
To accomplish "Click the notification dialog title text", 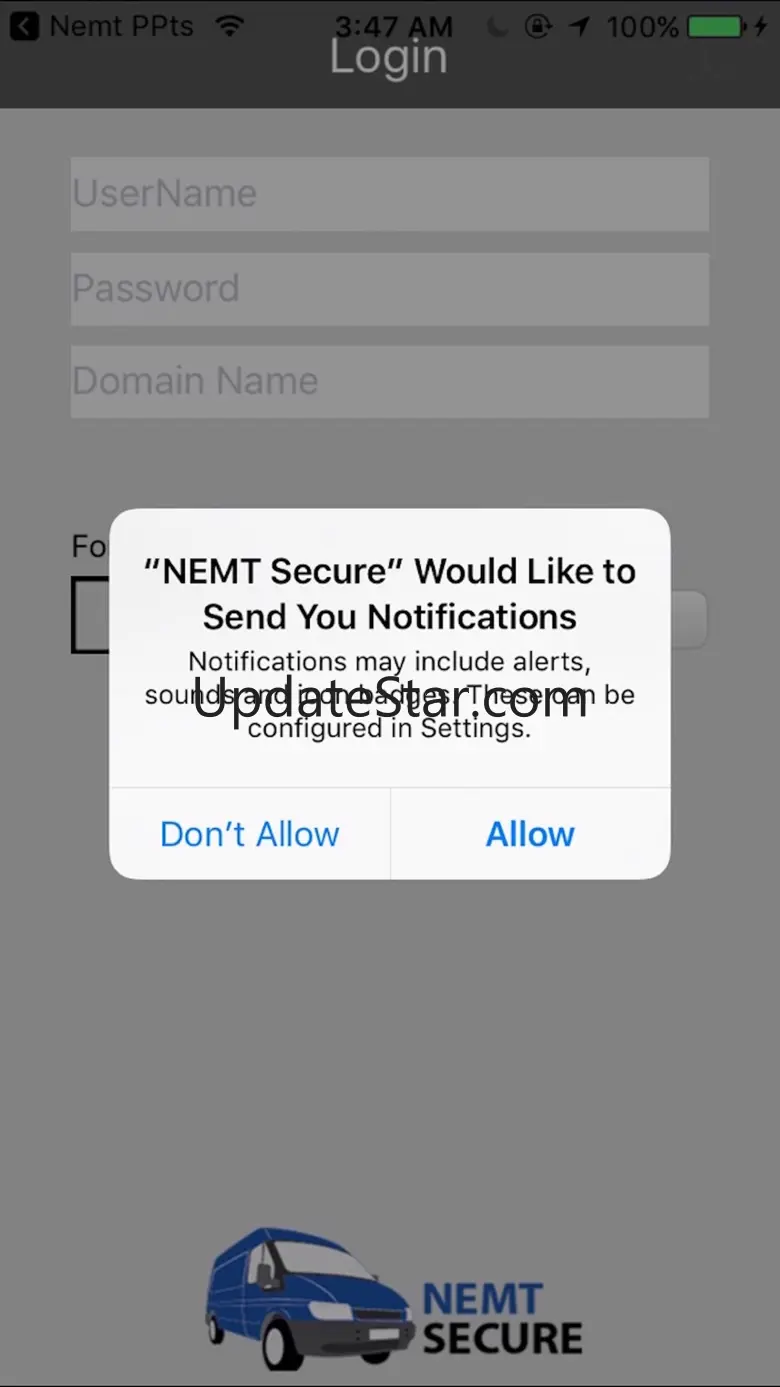I will coord(390,593).
